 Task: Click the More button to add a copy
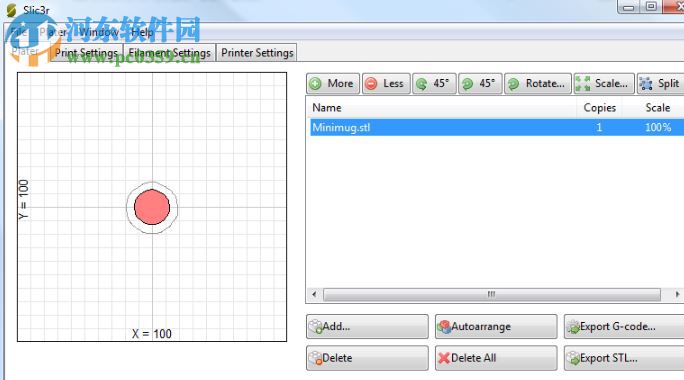point(333,83)
